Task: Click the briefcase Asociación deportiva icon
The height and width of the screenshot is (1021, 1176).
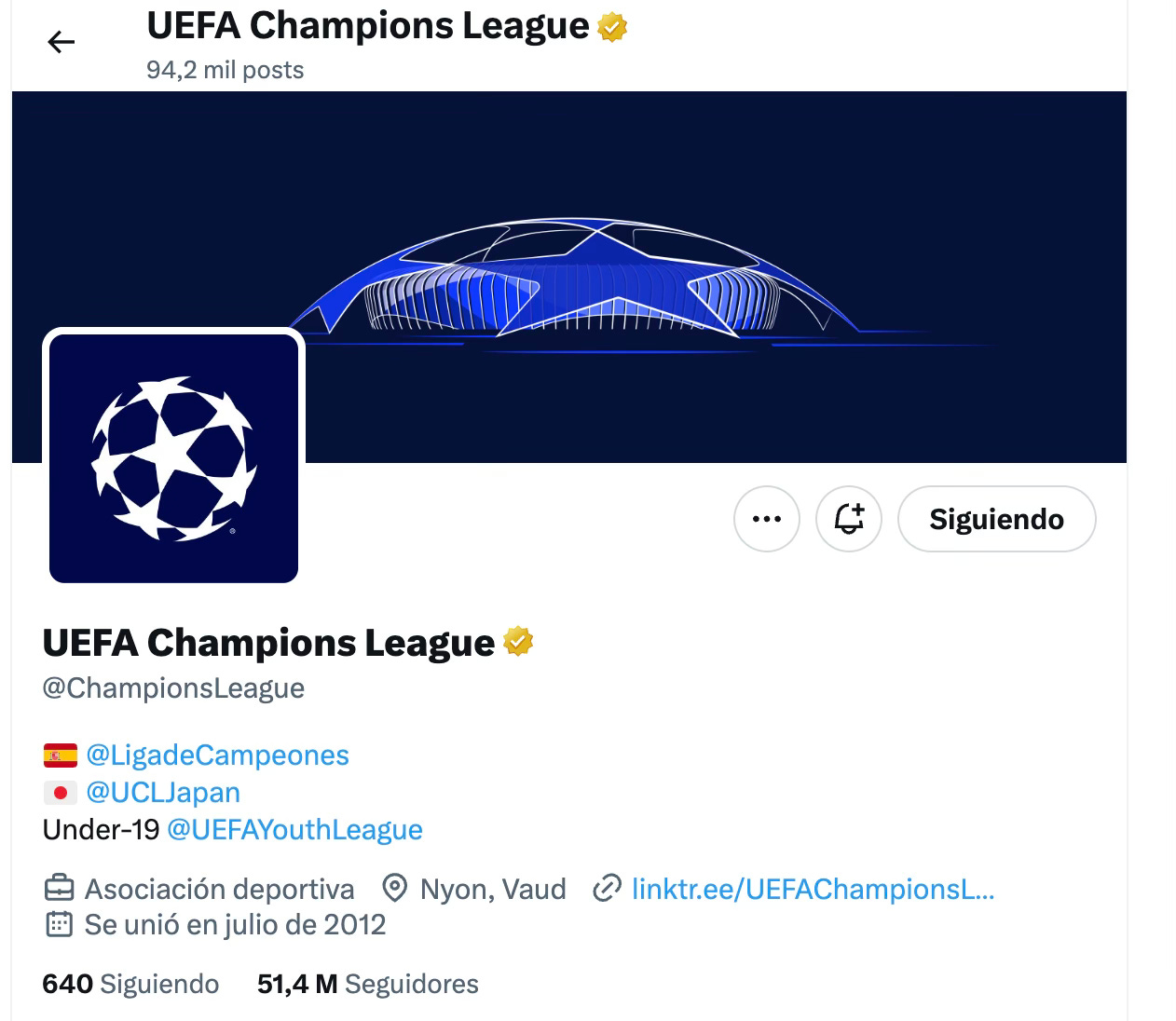Action: 59,888
